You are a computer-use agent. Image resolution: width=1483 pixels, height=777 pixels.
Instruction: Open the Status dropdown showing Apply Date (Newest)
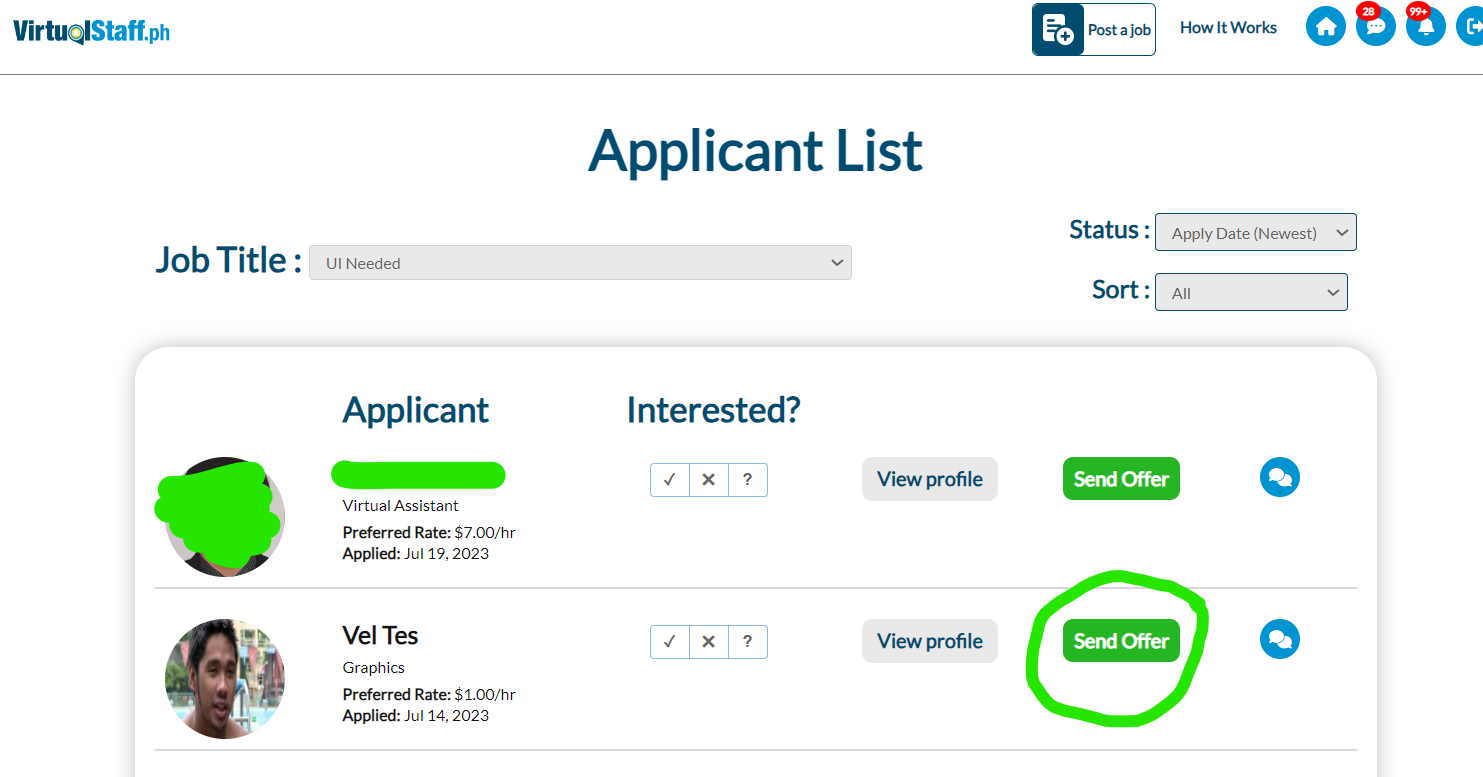(1255, 232)
